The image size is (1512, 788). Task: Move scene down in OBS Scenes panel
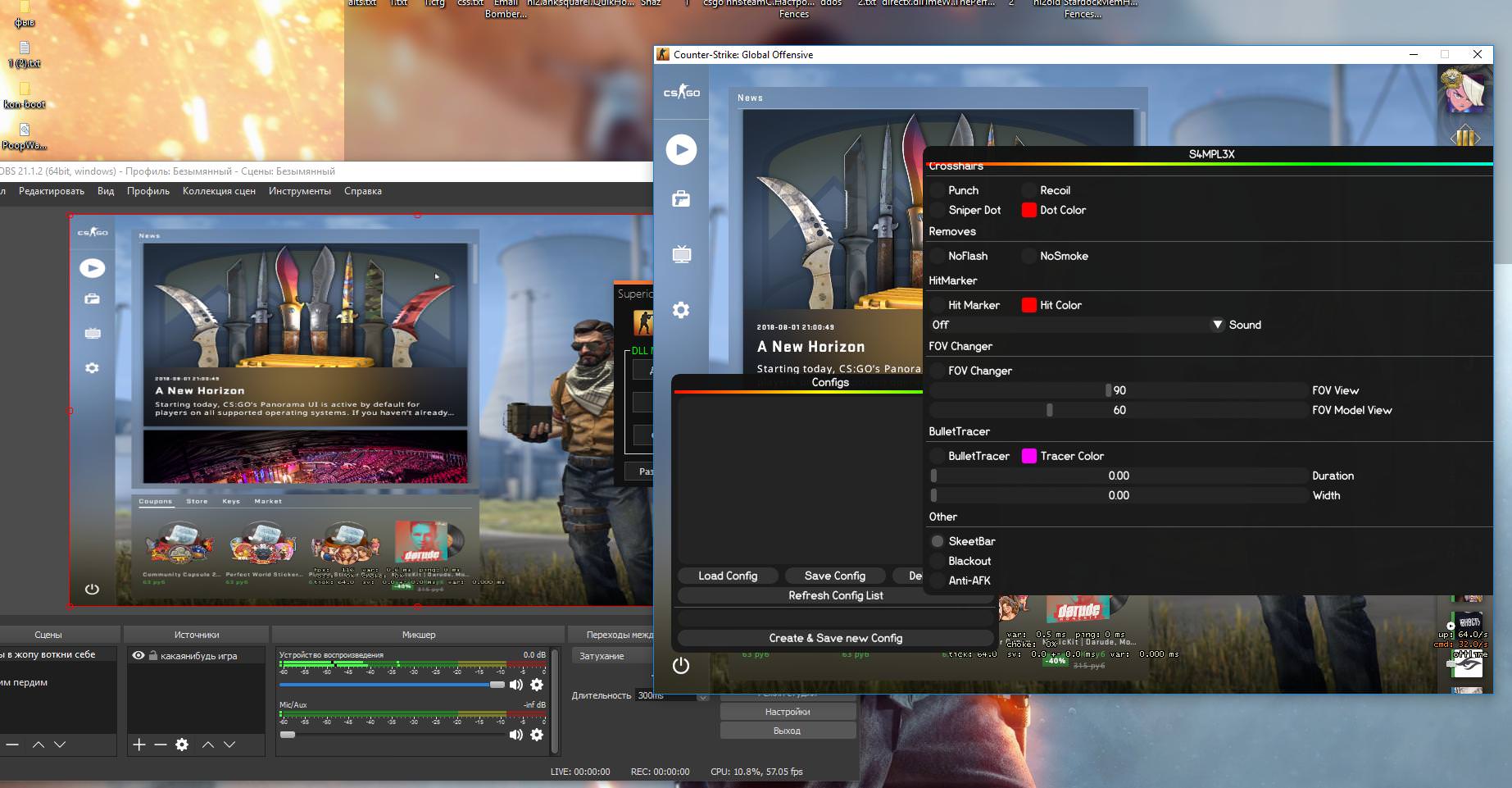[60, 745]
